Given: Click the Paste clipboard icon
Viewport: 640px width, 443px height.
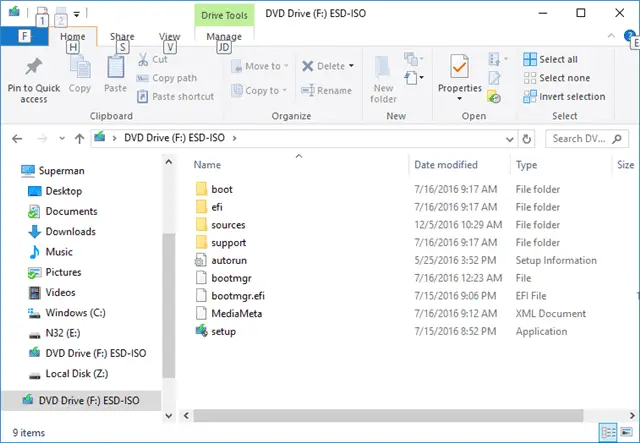Looking at the screenshot, I should [x=116, y=67].
